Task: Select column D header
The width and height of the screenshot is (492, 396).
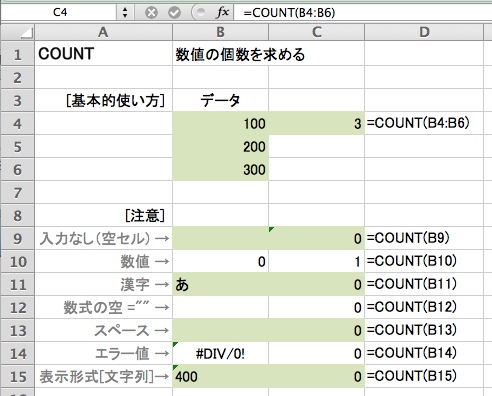Action: point(424,32)
